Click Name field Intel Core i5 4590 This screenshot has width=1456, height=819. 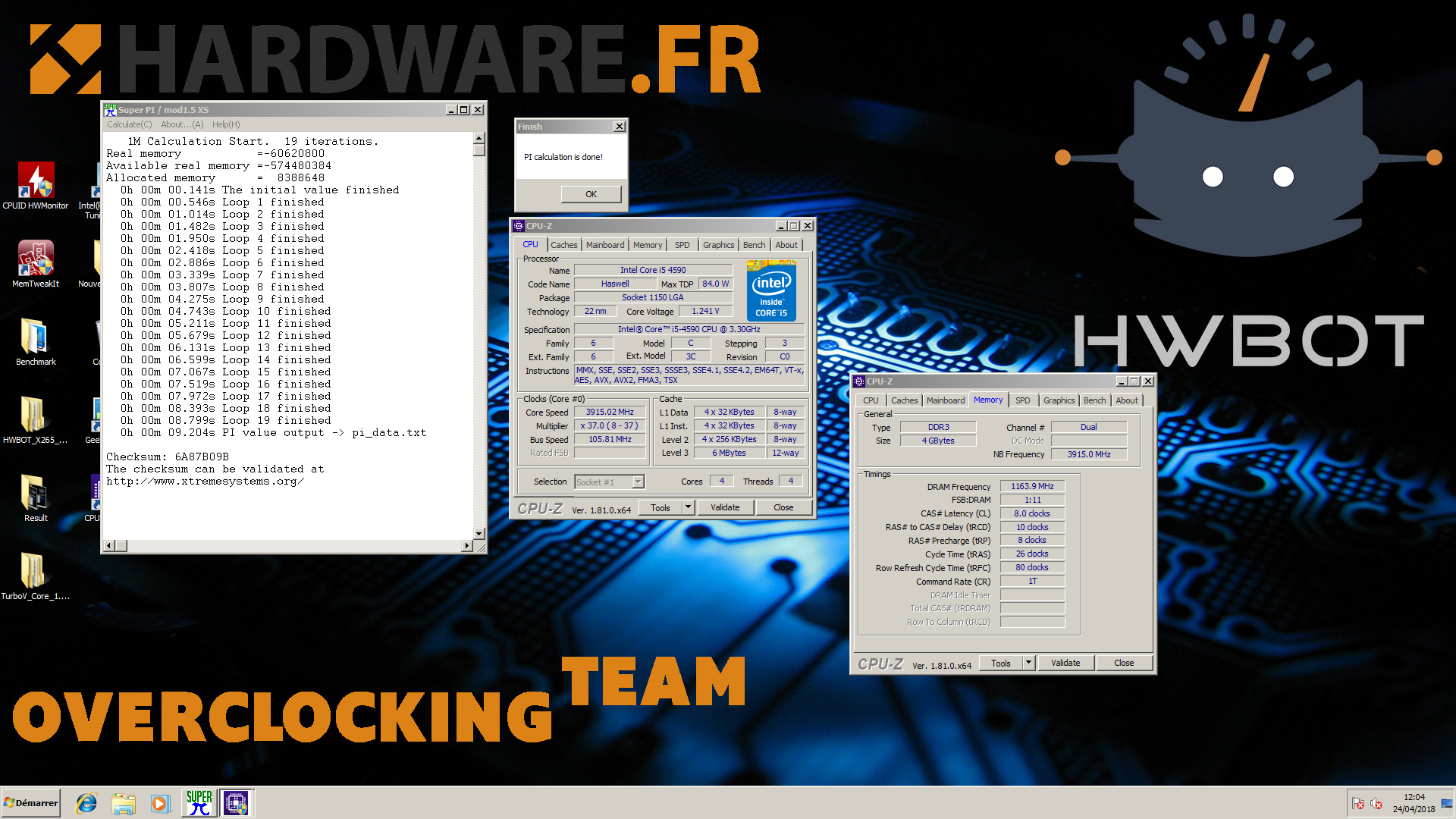pyautogui.click(x=653, y=270)
